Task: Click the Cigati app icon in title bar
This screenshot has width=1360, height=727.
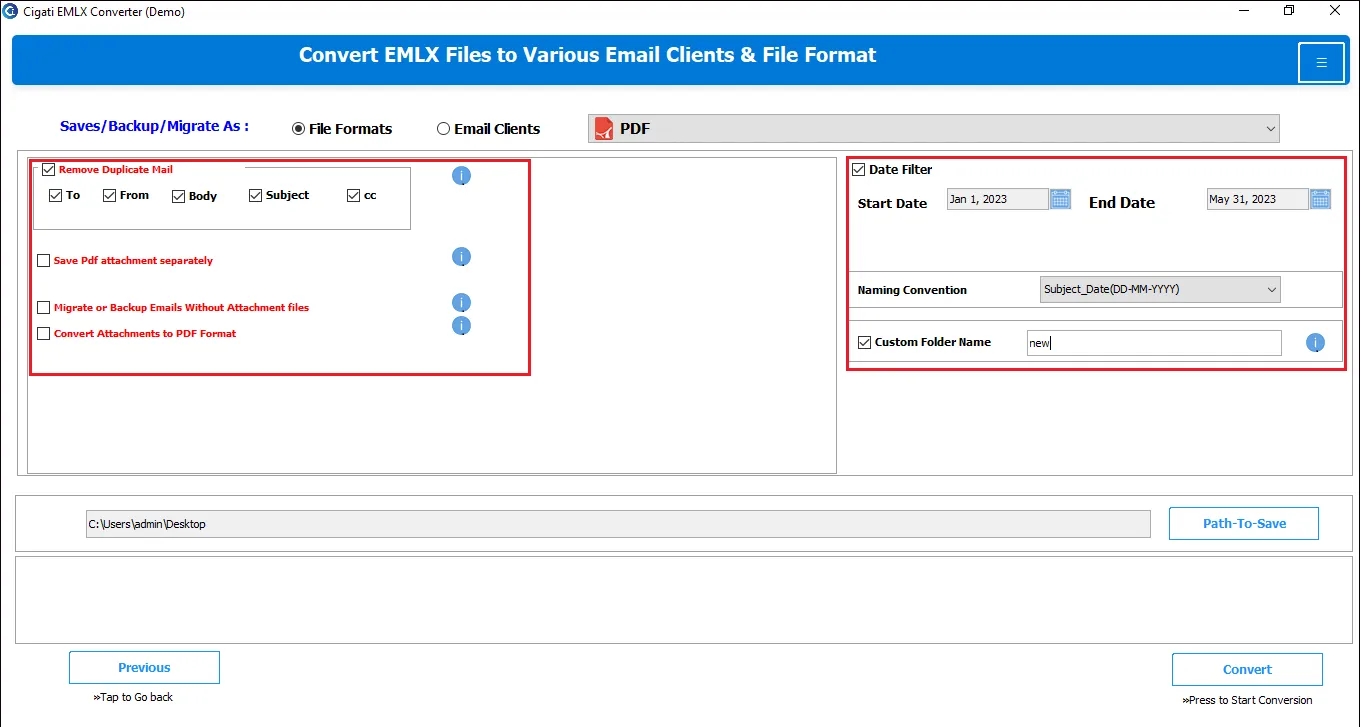Action: 10,12
